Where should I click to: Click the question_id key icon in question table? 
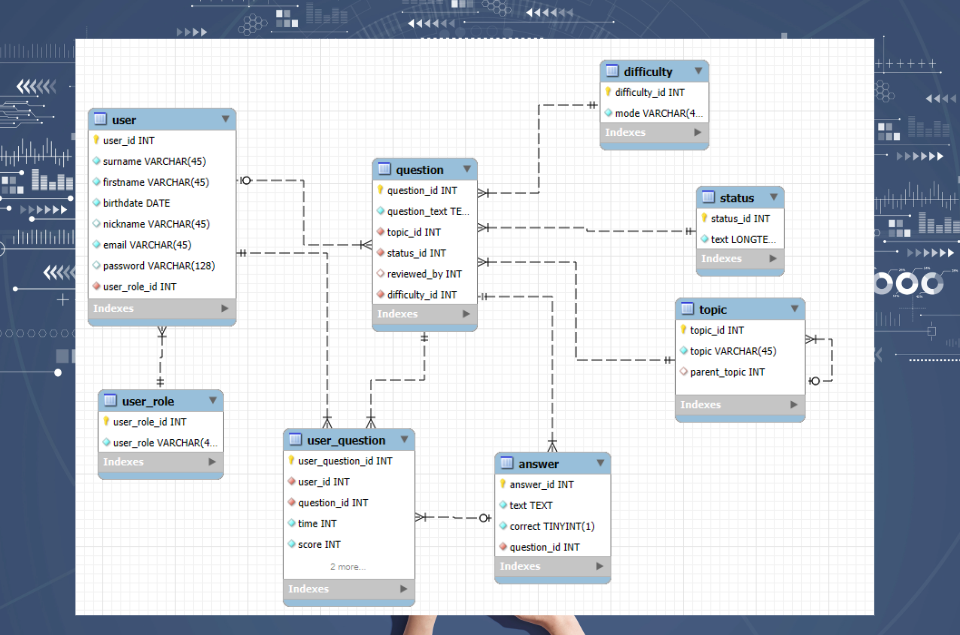click(x=381, y=190)
